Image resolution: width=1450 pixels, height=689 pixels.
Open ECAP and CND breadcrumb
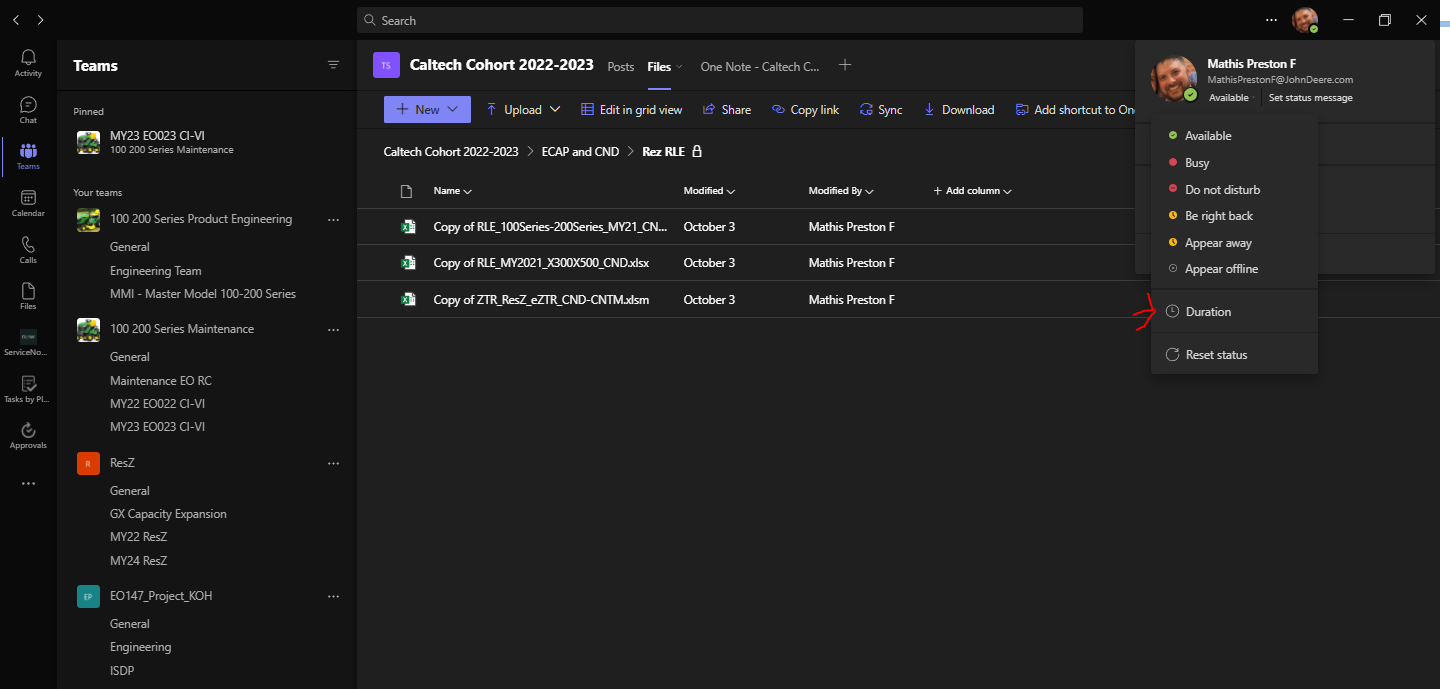coord(580,152)
